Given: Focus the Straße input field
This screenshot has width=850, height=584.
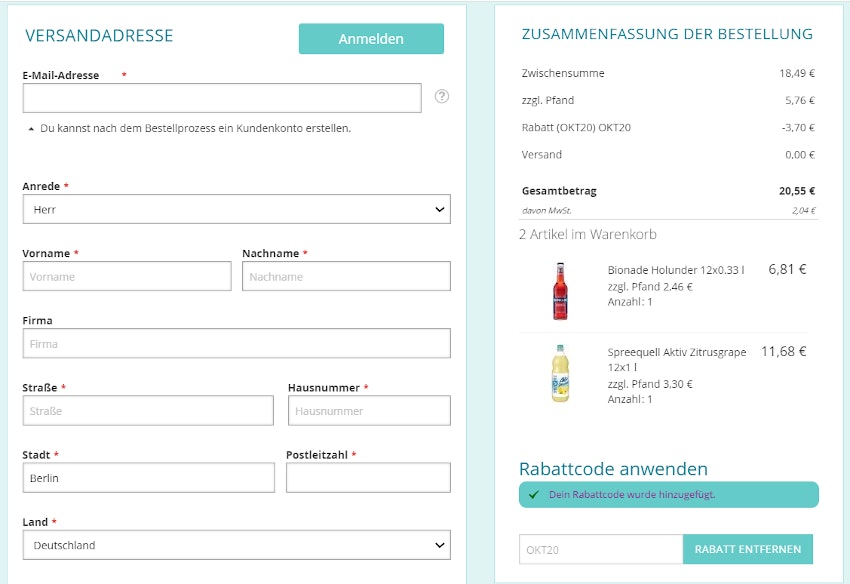Looking at the screenshot, I should coord(148,411).
